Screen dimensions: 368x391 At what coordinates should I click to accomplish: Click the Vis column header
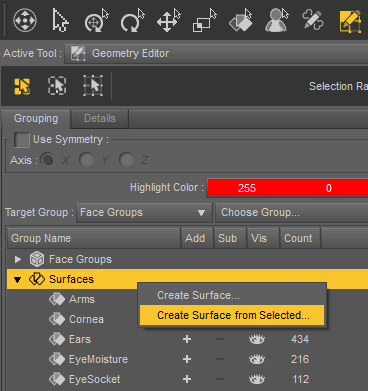tap(263, 238)
